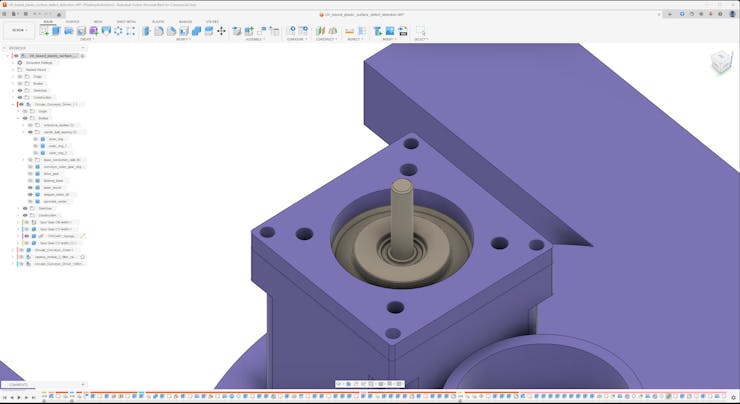Select the Measure tool
The width and height of the screenshot is (740, 404).
[350, 31]
